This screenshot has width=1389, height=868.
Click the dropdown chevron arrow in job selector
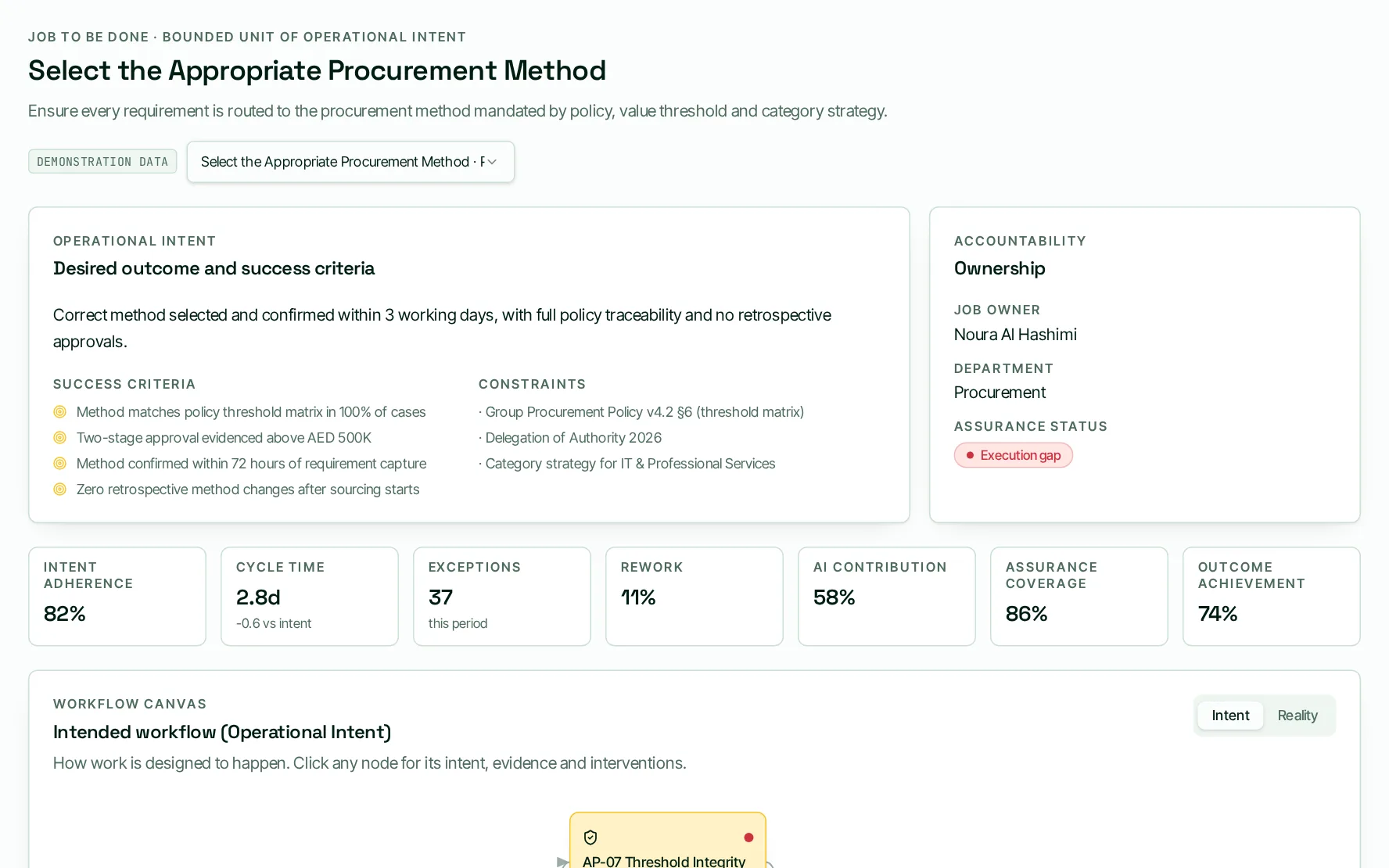coord(492,162)
